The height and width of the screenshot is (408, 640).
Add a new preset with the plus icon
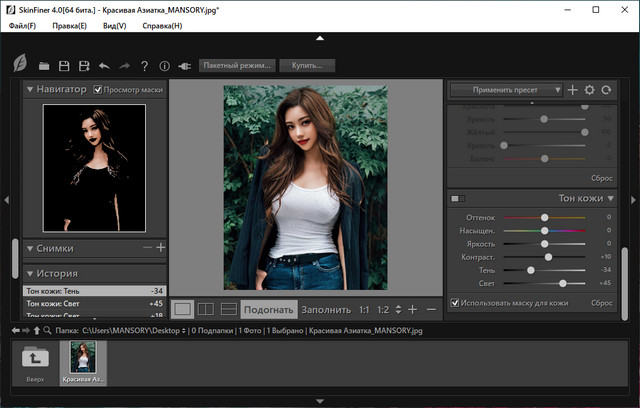click(x=573, y=90)
